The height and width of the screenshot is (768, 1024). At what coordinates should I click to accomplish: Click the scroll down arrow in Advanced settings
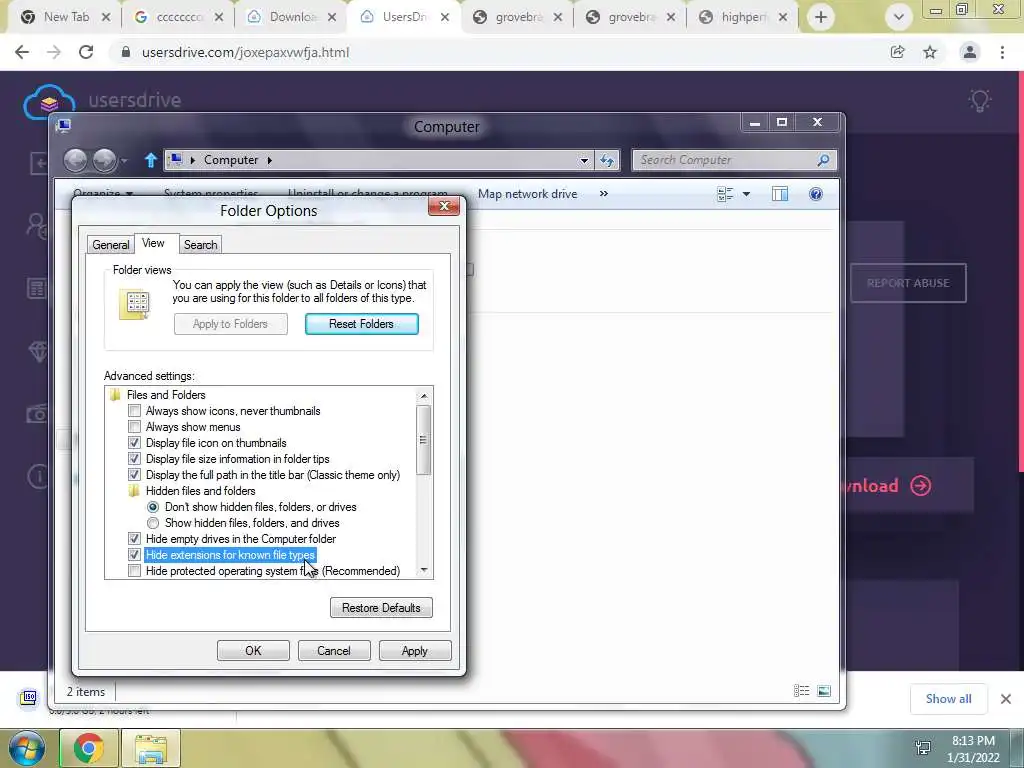point(424,570)
